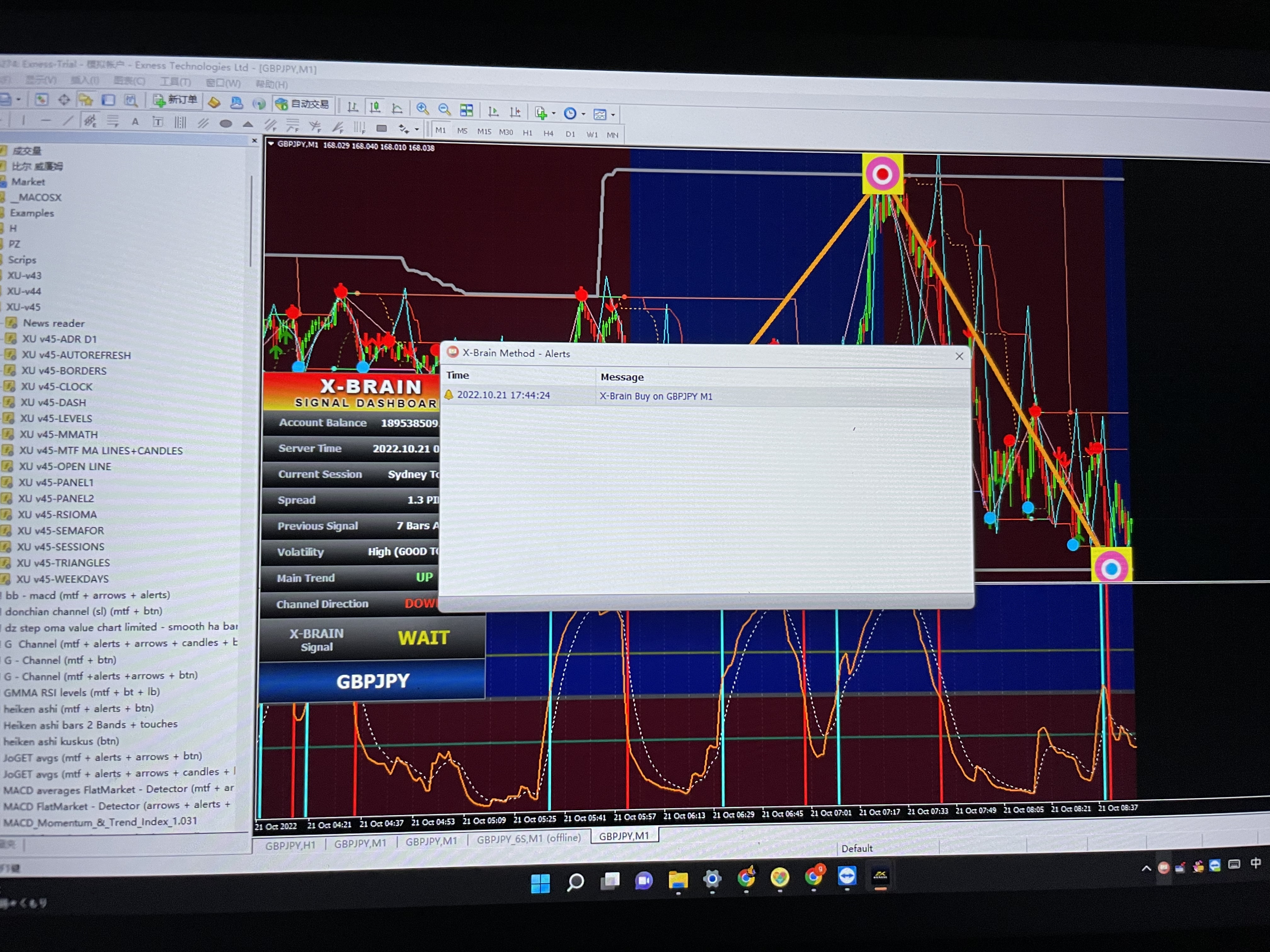Zoom out on the chart
This screenshot has height=952, width=1270.
444,109
